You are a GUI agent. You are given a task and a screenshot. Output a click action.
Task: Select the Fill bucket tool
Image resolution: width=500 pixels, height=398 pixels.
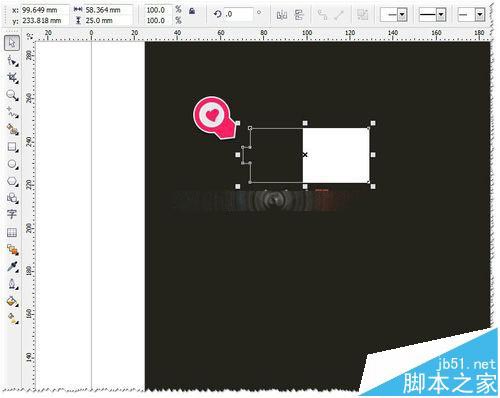pos(12,301)
